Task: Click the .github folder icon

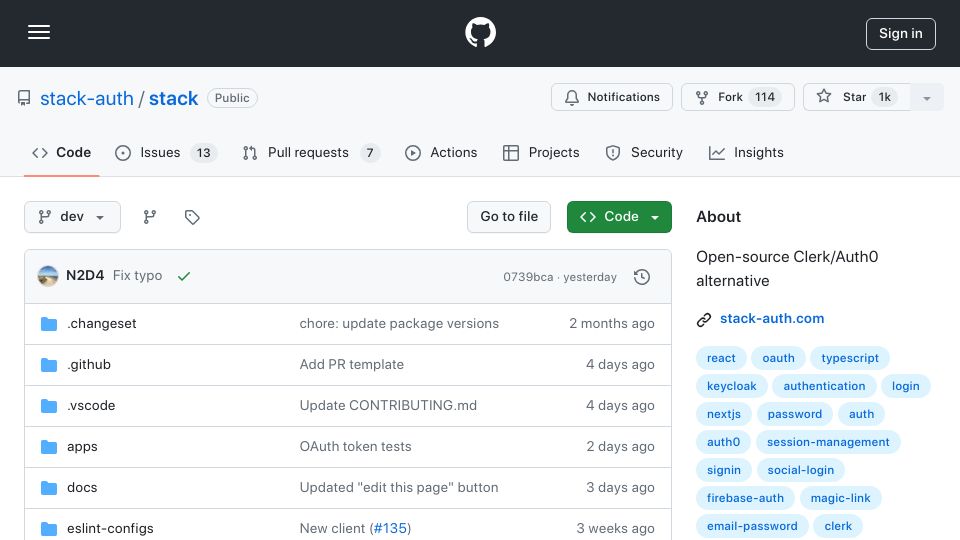Action: point(49,364)
